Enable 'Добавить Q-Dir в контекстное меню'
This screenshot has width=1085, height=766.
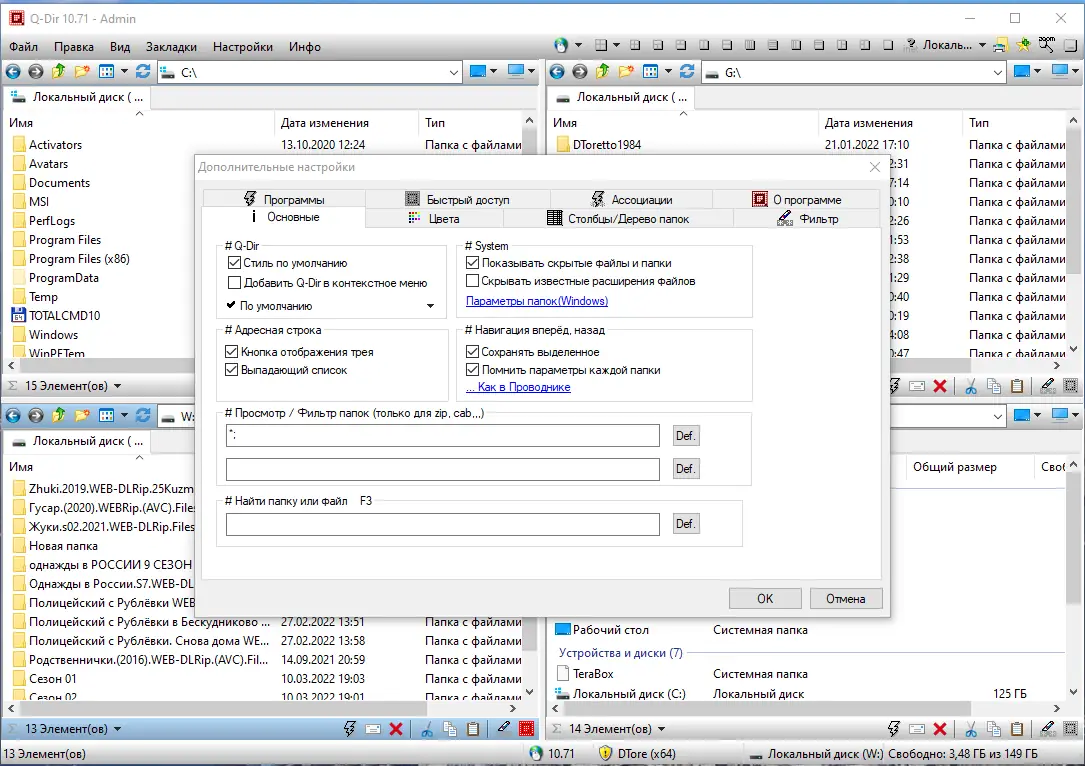[x=234, y=282]
